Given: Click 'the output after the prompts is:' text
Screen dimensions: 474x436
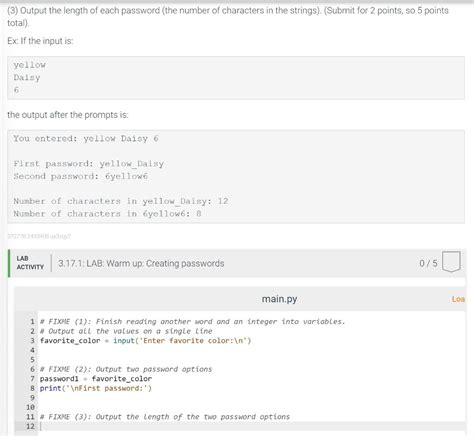Looking at the screenshot, I should click(68, 115).
